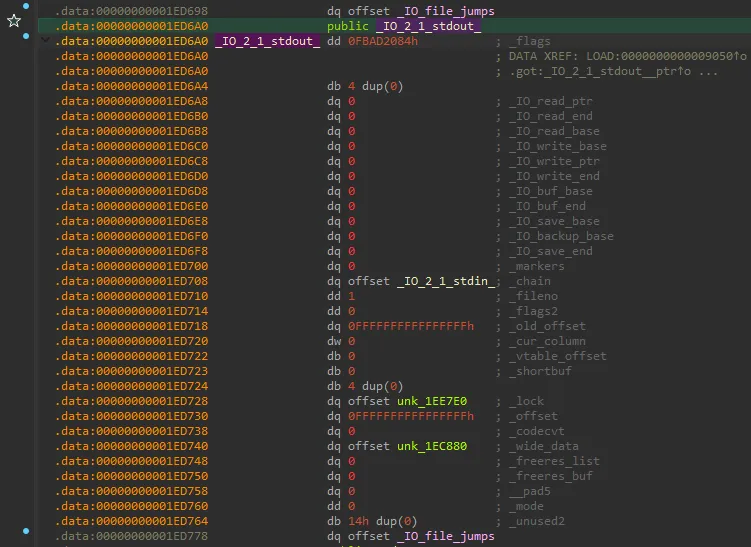The height and width of the screenshot is (547, 751).
Task: Open DATA XREF LOAD:0000000000009050 reference
Action: coord(627,56)
